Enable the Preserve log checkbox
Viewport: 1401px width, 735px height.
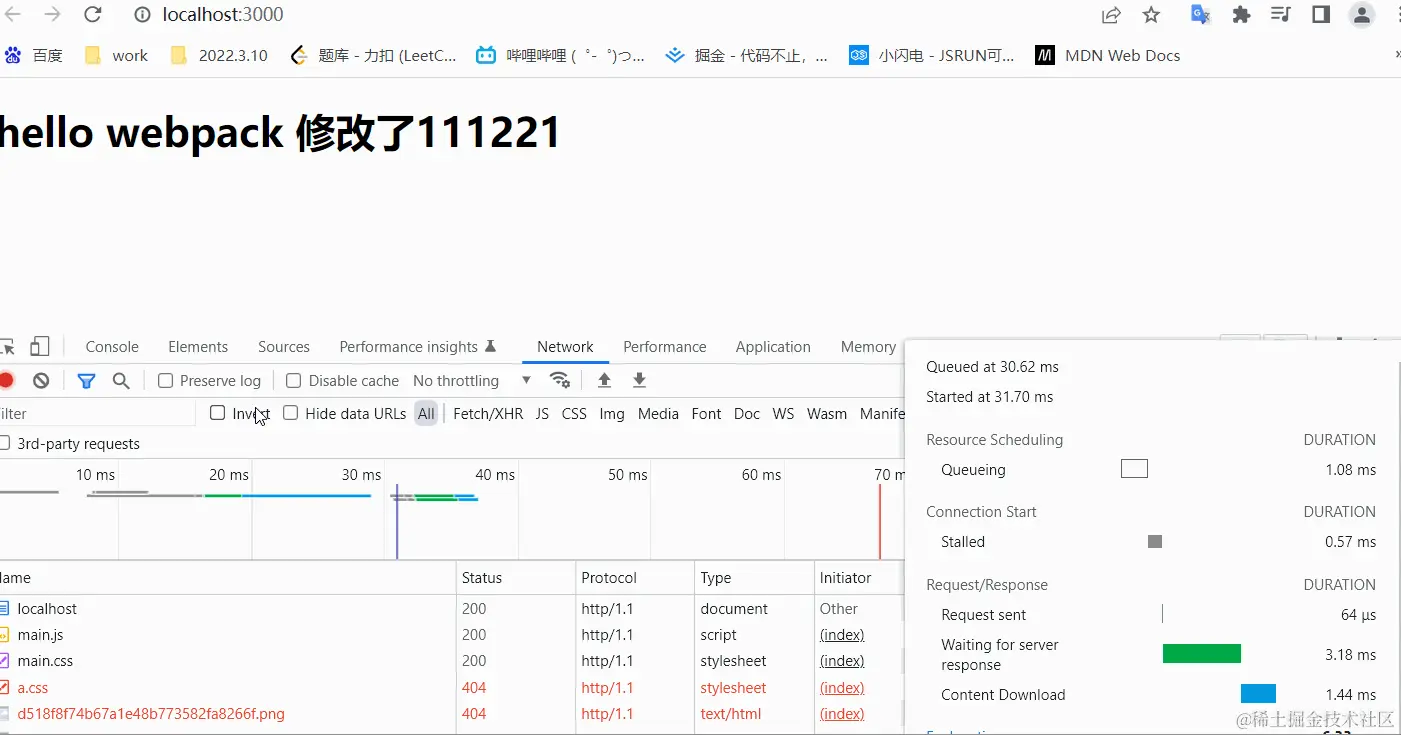166,381
